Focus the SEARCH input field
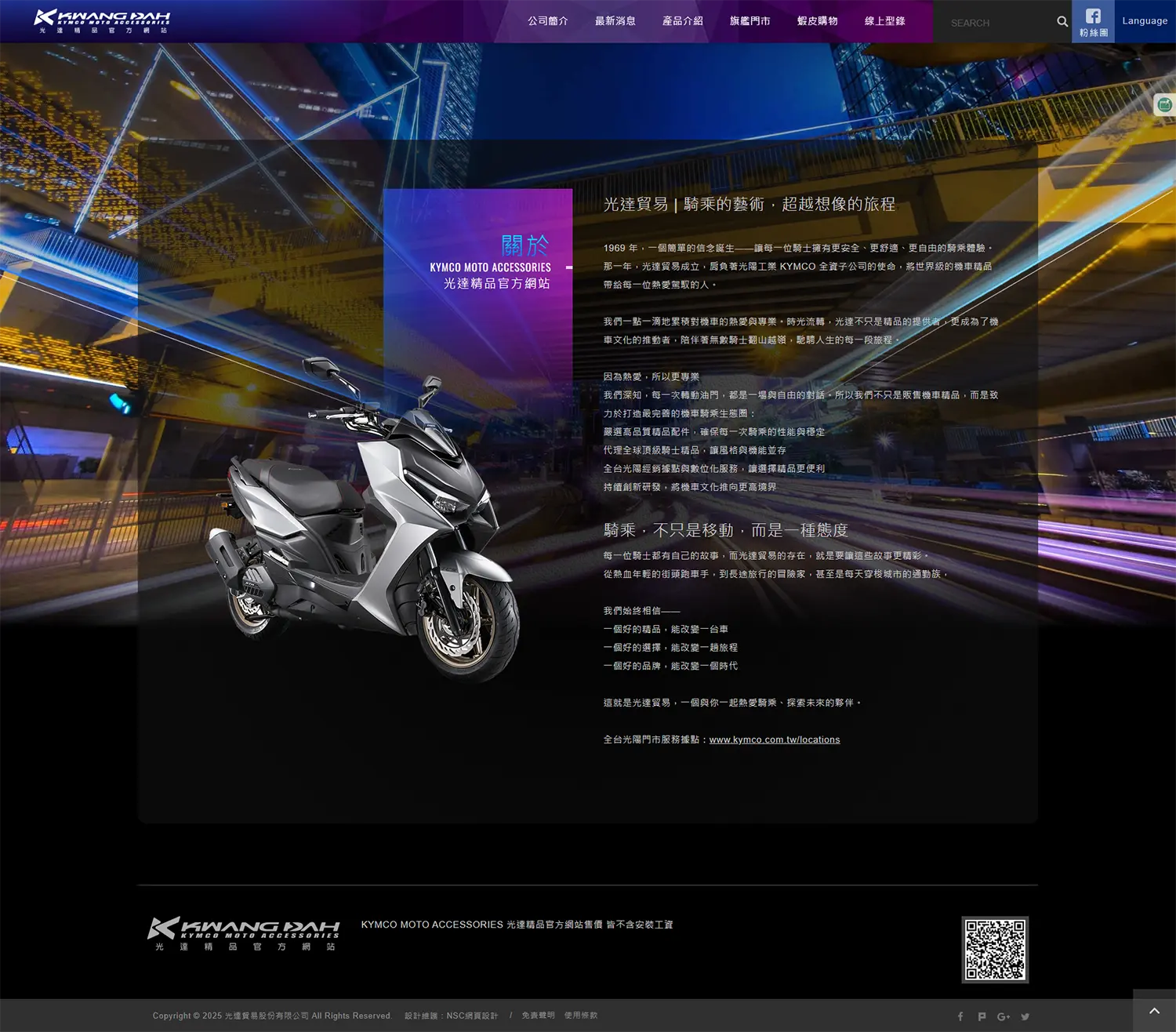The height and width of the screenshot is (1032, 1176). 998,23
